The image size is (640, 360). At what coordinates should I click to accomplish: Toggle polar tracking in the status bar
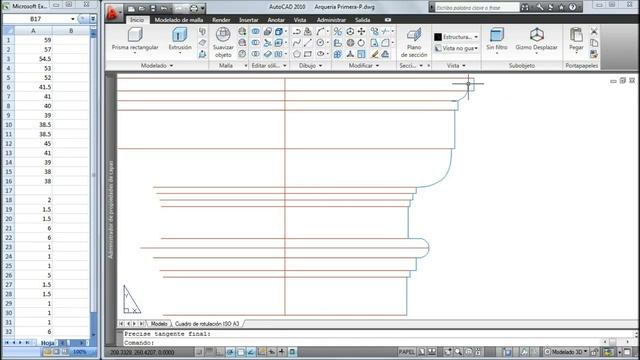click(231, 352)
